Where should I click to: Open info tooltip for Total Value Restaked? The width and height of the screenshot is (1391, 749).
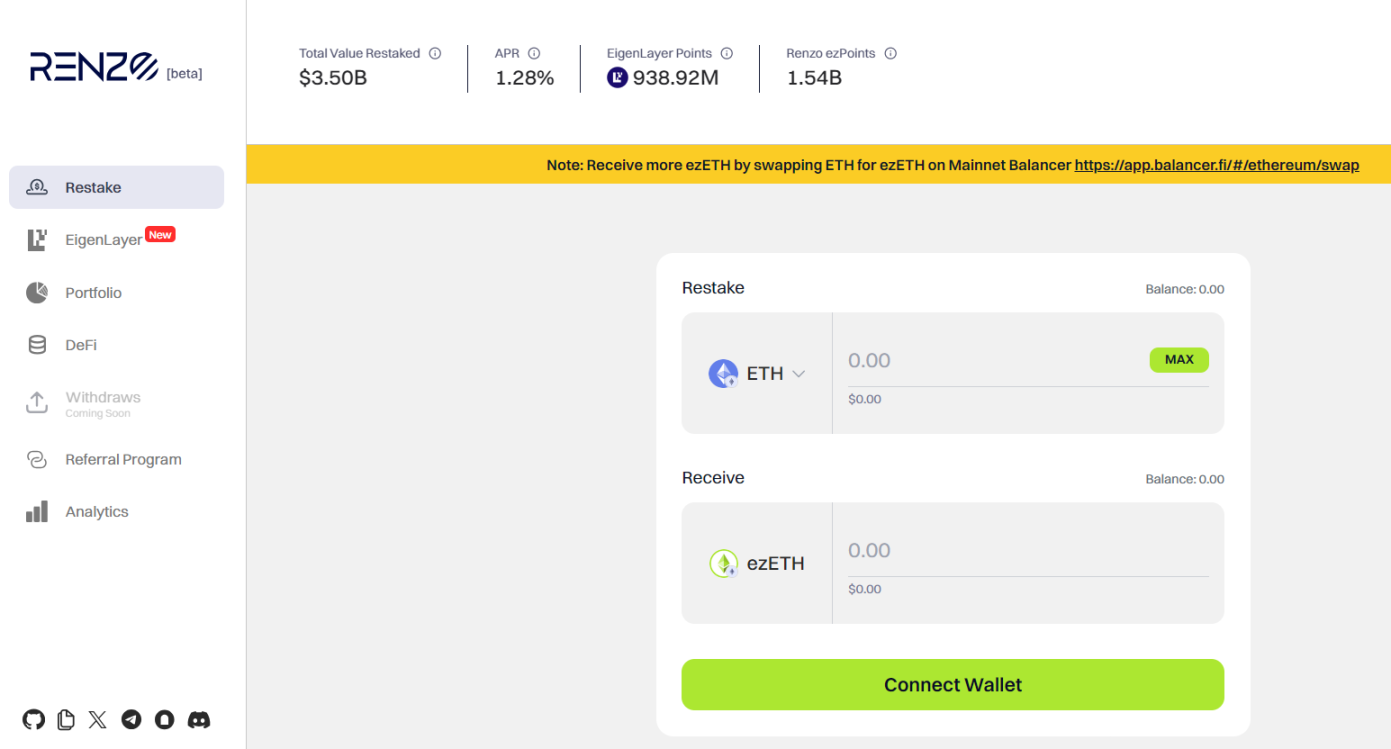pyautogui.click(x=435, y=54)
